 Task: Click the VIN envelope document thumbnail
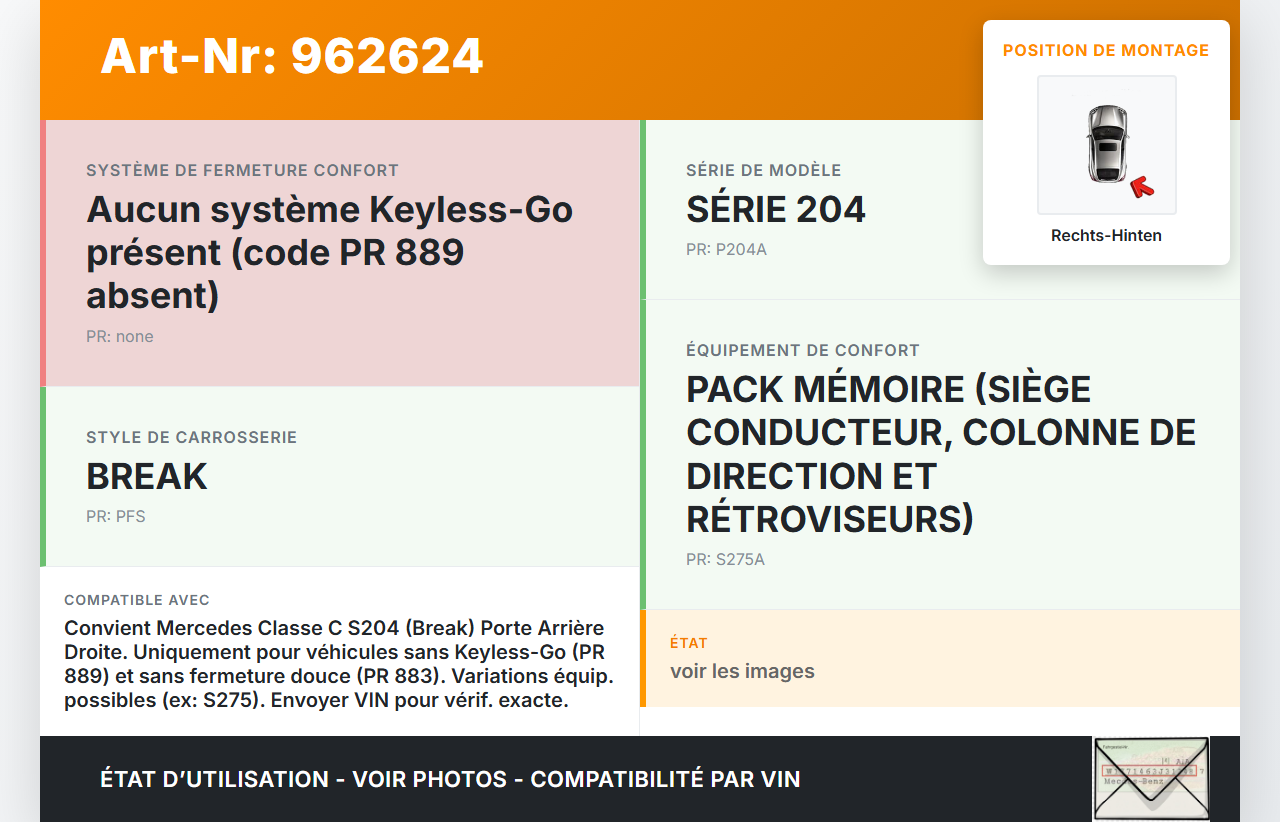[x=1150, y=778]
